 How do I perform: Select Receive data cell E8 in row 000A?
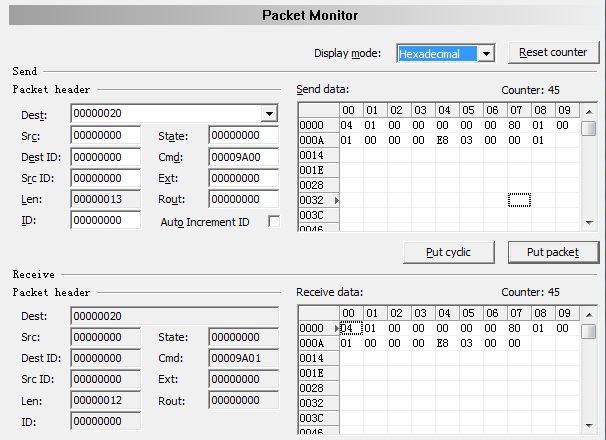click(447, 343)
